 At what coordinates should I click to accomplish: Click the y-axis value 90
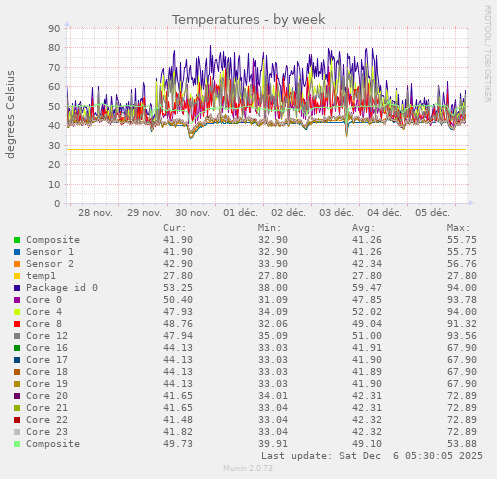[54, 28]
